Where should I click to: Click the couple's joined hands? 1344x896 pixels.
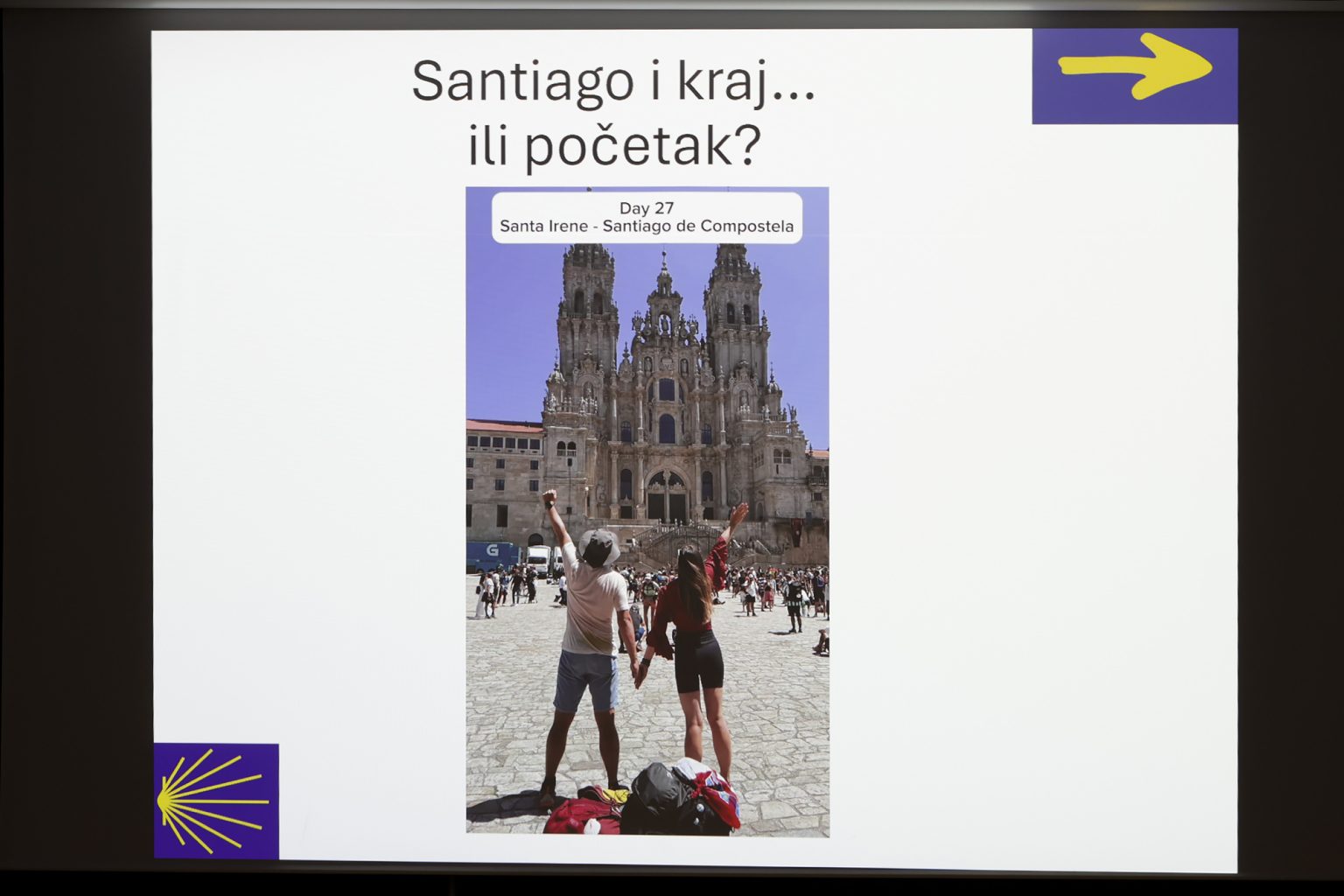(638, 675)
